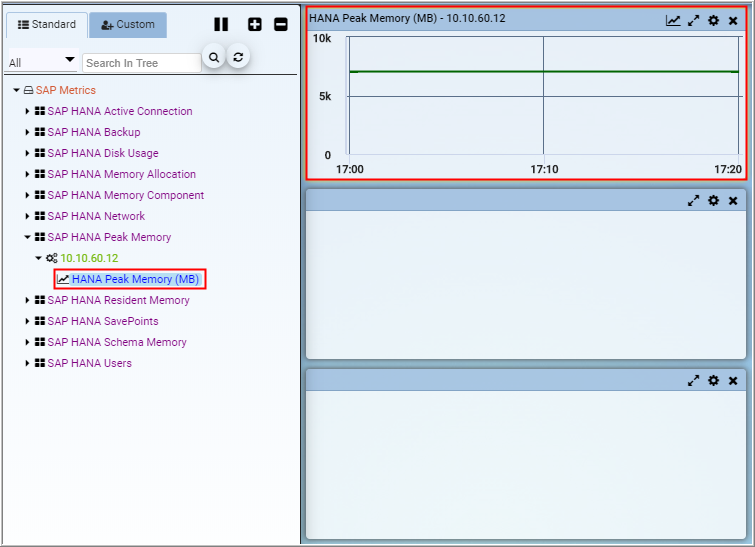This screenshot has width=755, height=547.
Task: Click grid icon beside SAP HANA Network
Action: [x=40, y=216]
